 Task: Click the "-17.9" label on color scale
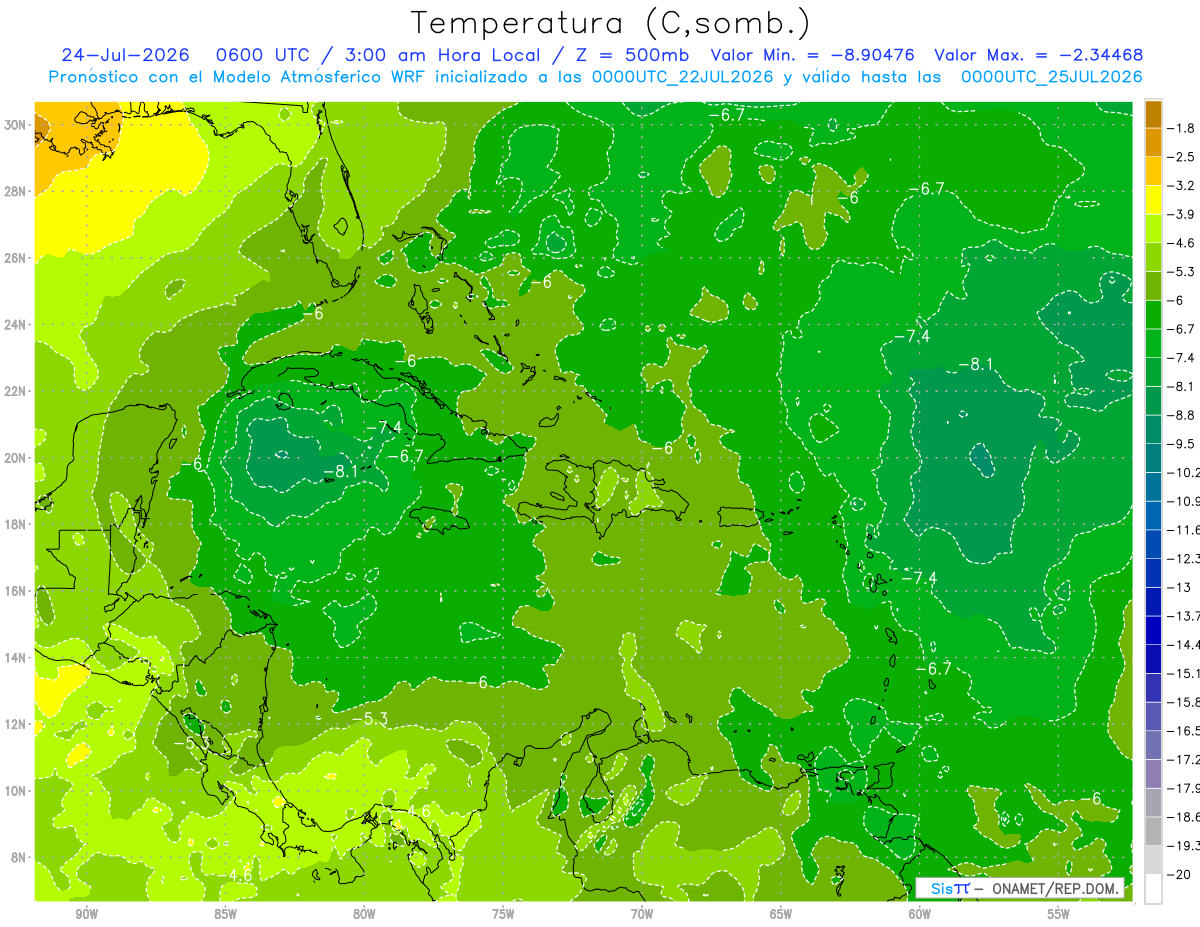[x=1186, y=788]
